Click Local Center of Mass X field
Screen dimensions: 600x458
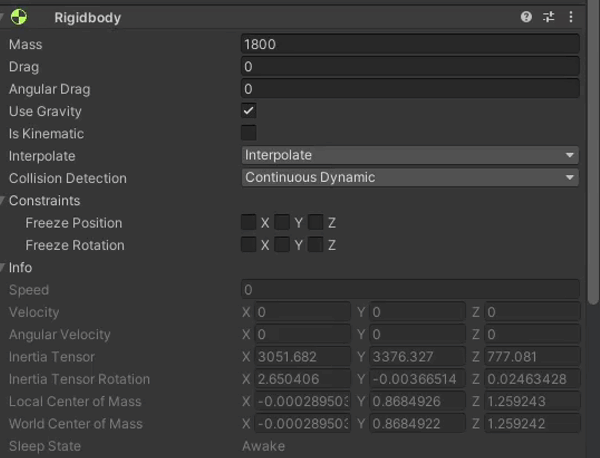[x=302, y=401]
